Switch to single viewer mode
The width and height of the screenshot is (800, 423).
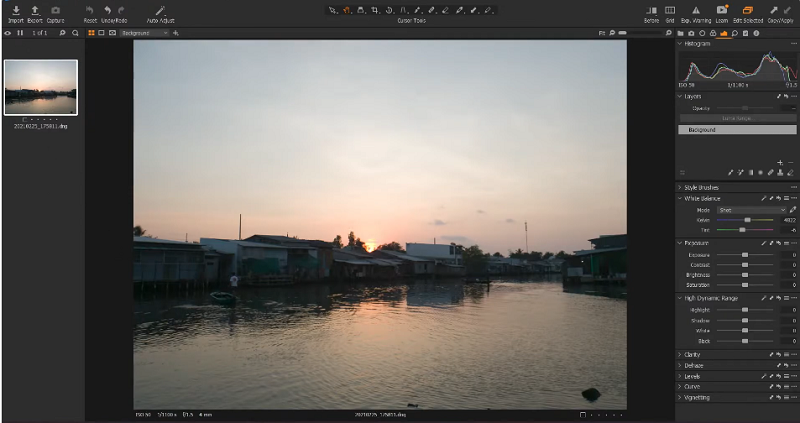pyautogui.click(x=102, y=33)
